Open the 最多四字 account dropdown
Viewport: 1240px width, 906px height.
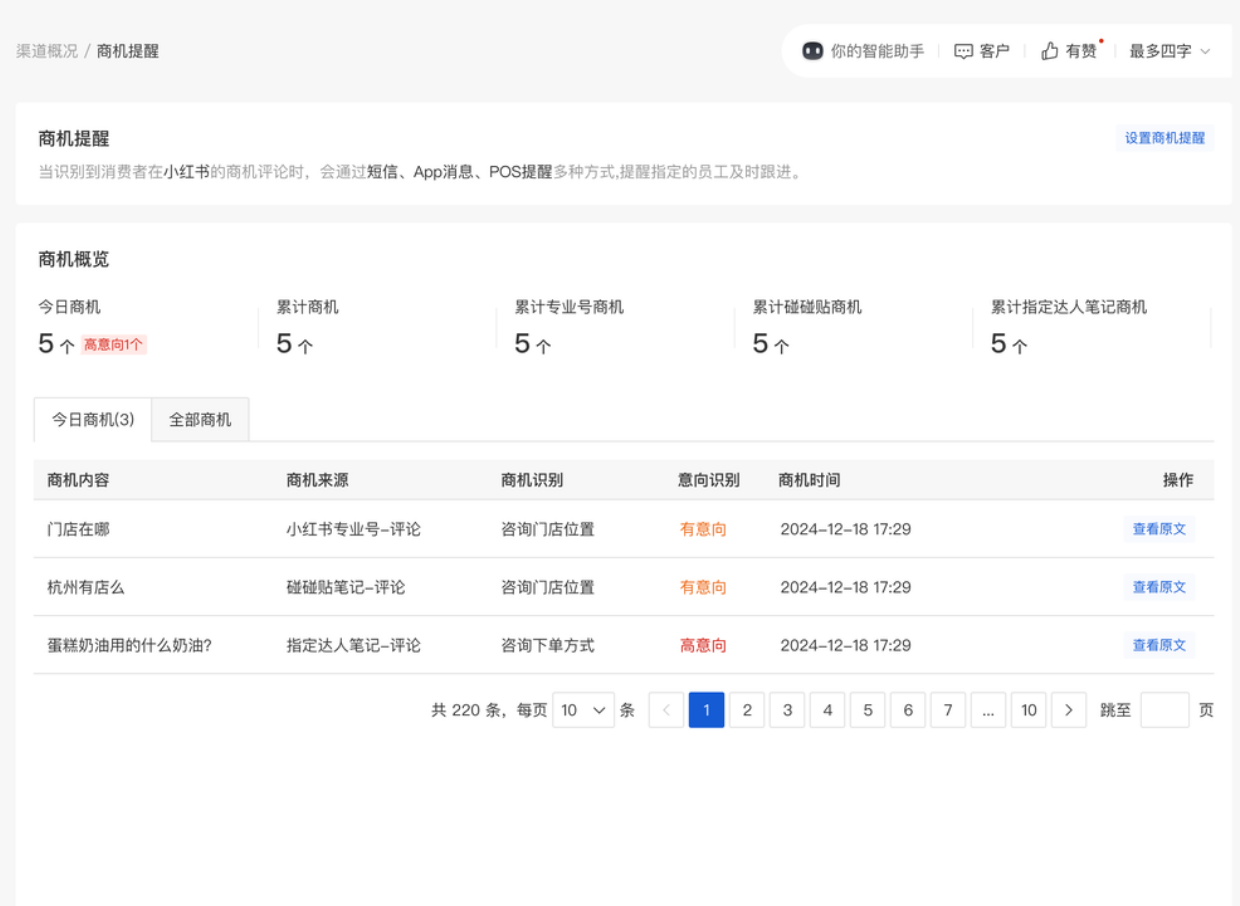[1168, 50]
